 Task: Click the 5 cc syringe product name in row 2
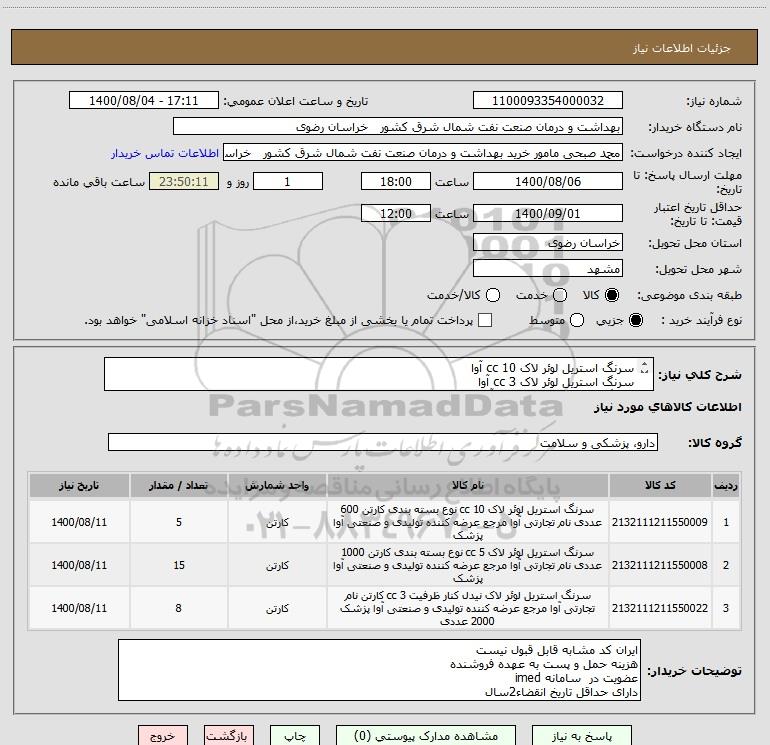(x=468, y=565)
